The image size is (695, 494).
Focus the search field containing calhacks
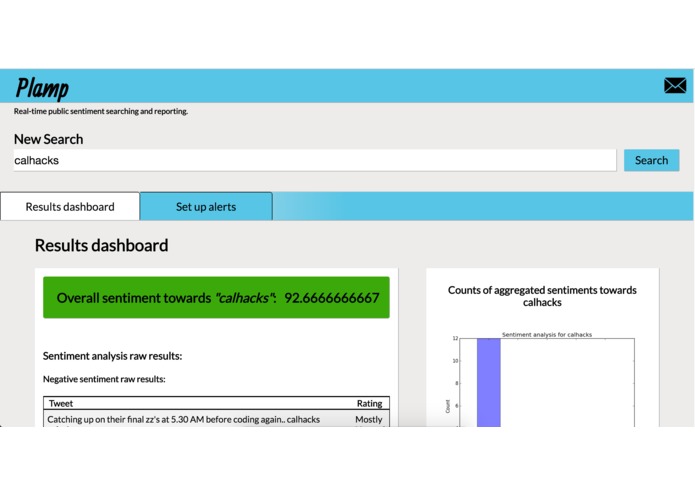coord(315,160)
